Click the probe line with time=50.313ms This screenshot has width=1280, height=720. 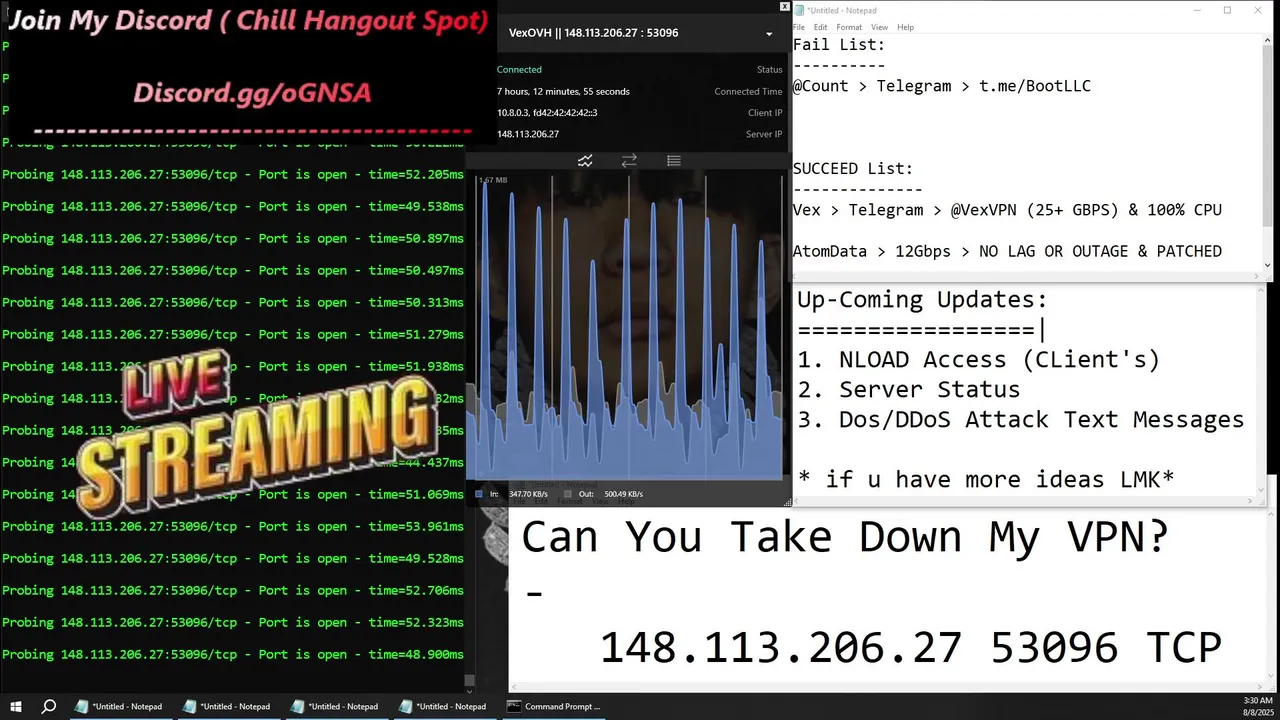pos(233,303)
